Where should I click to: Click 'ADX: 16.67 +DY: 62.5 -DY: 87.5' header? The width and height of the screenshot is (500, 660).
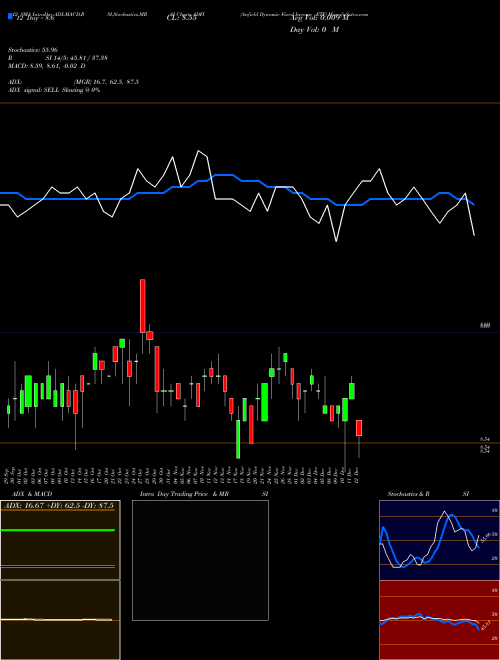(59, 505)
